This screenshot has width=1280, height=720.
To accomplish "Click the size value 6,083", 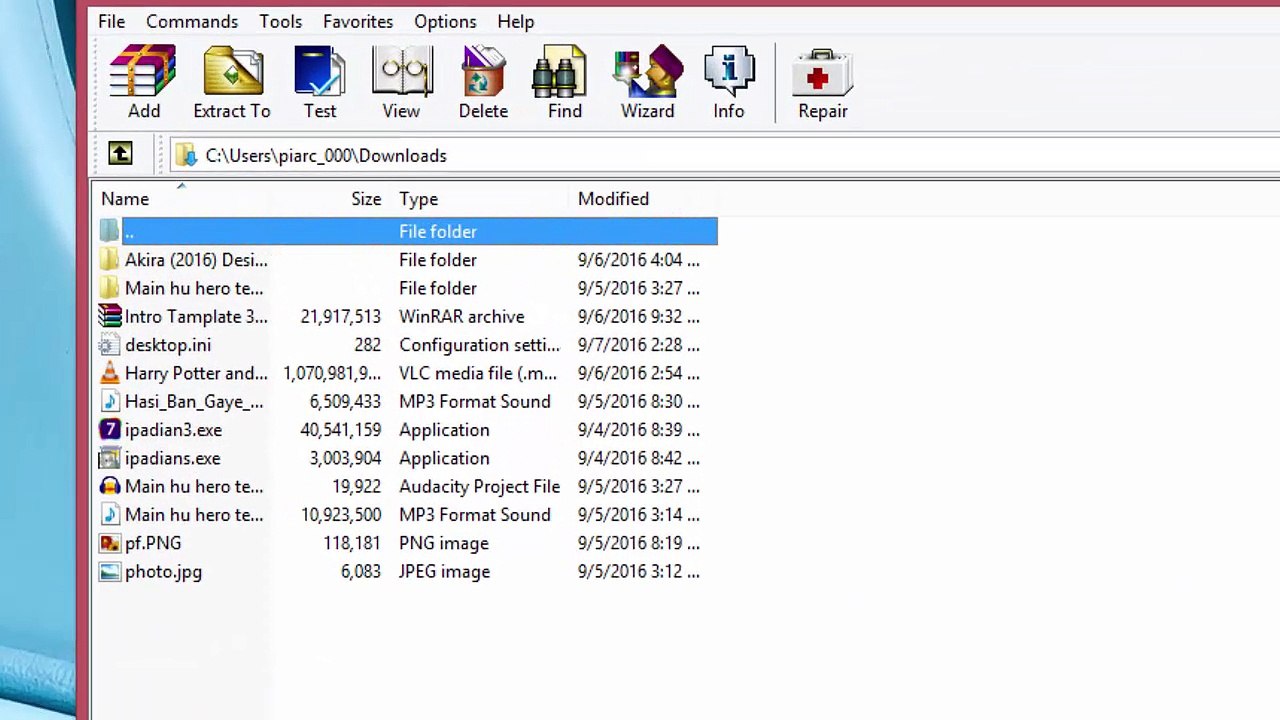I will point(361,572).
